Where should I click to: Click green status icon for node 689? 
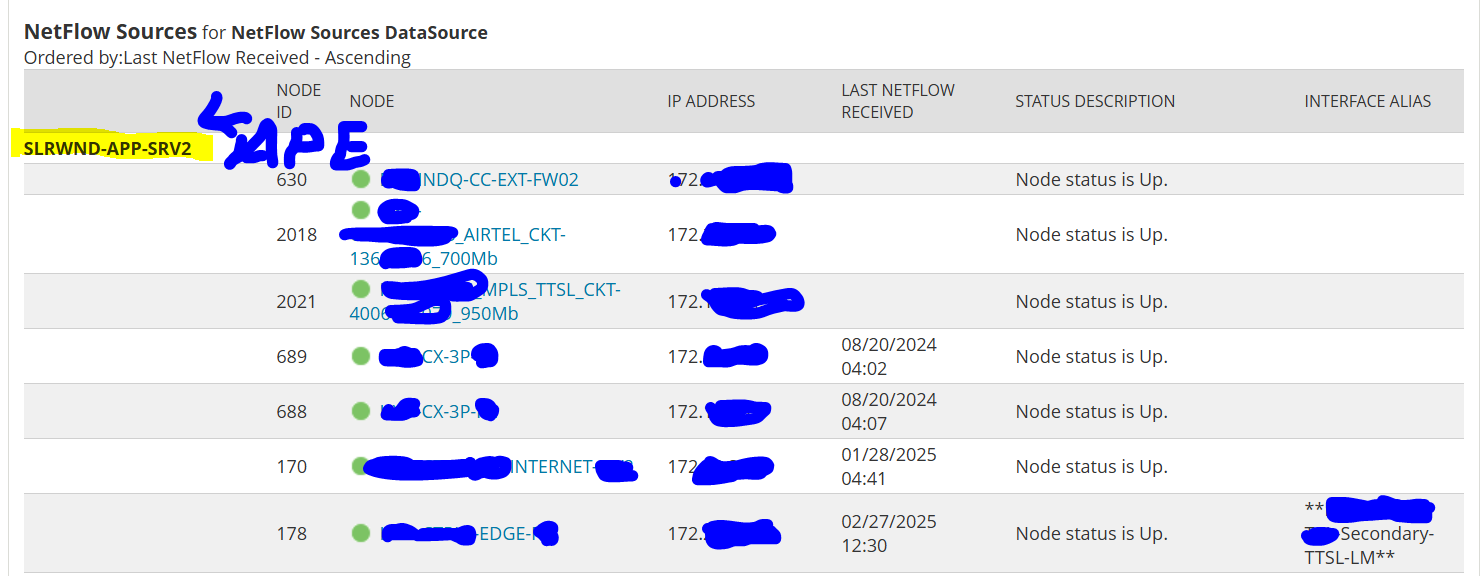(x=360, y=356)
